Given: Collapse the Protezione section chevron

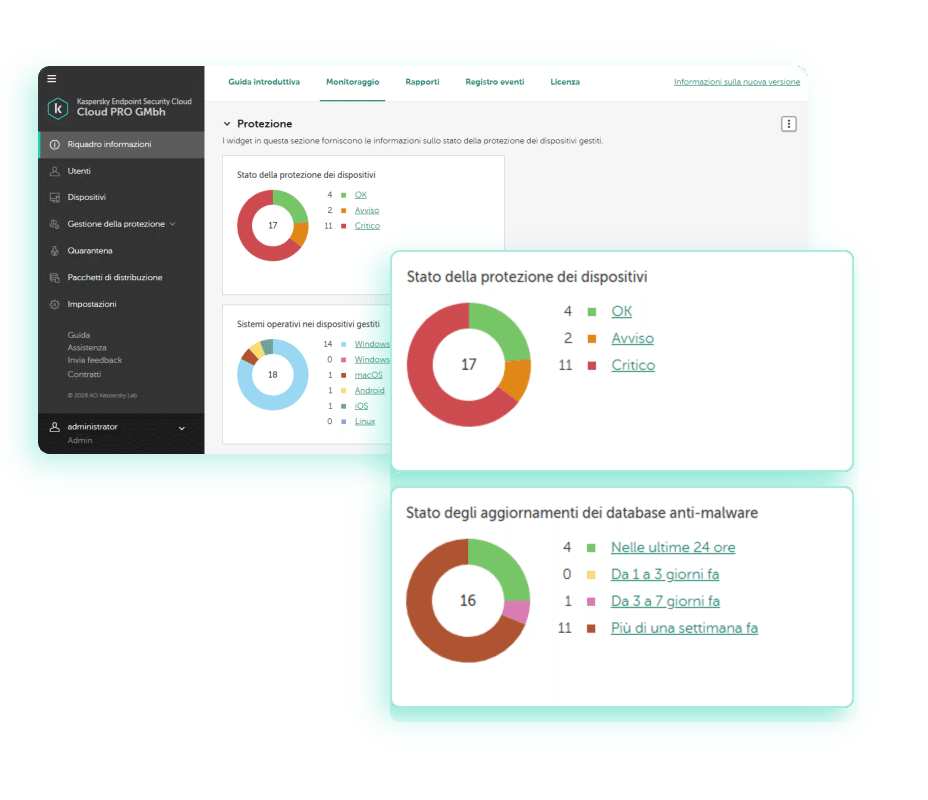Looking at the screenshot, I should 227,124.
